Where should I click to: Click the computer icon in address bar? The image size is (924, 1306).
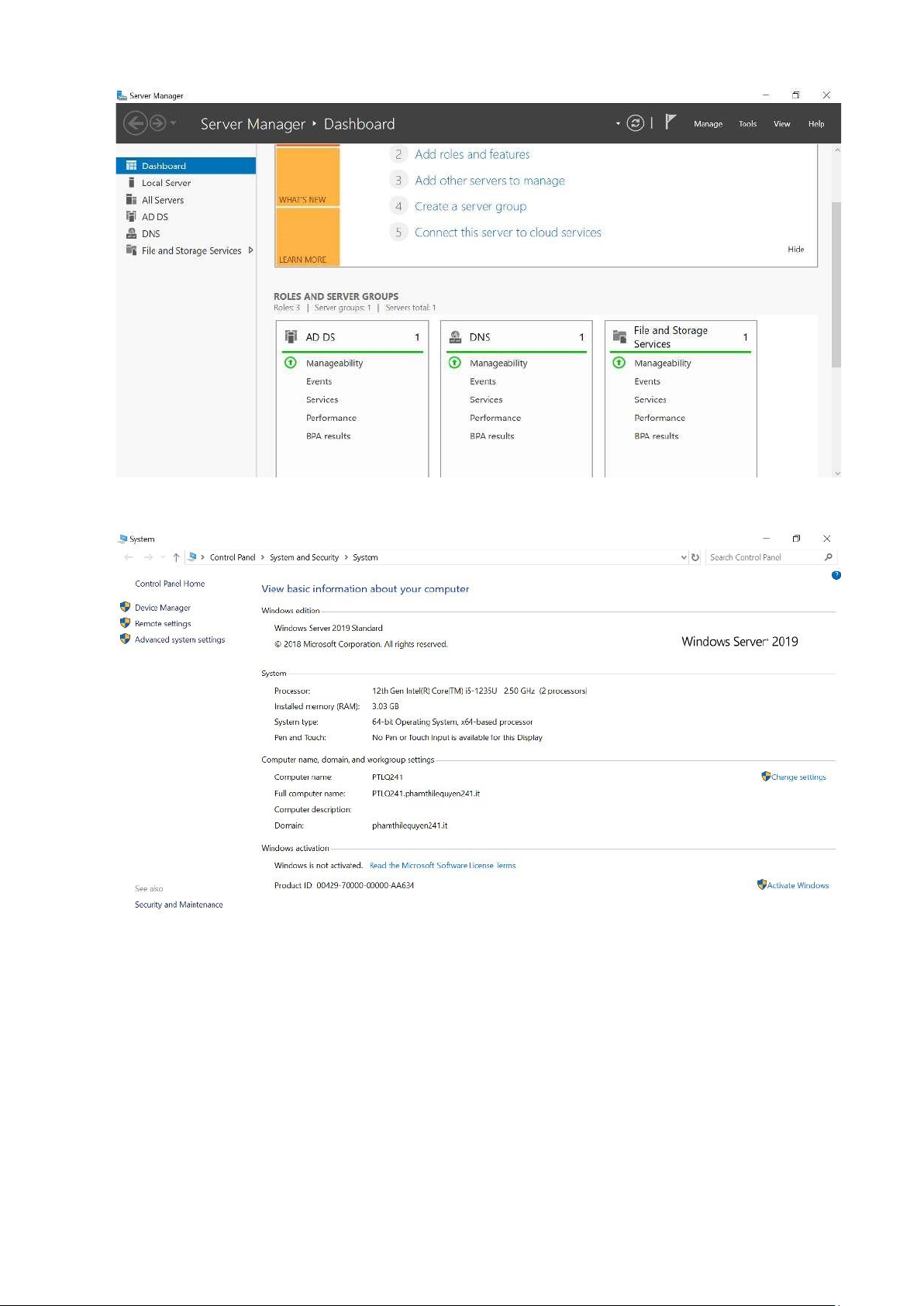[x=192, y=557]
